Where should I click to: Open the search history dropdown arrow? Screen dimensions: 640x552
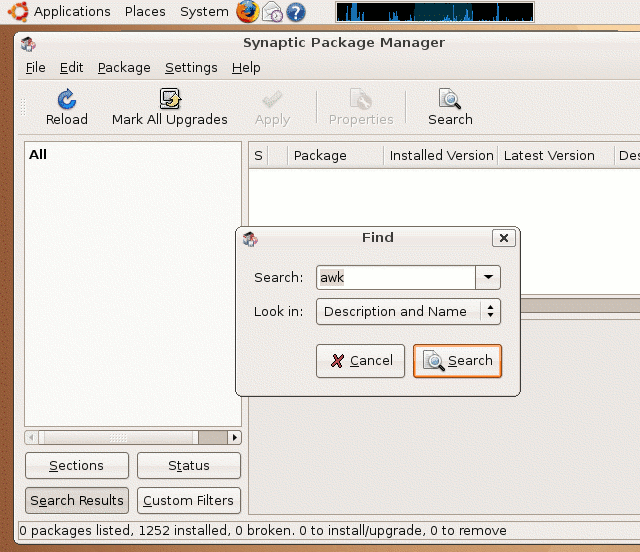click(x=488, y=278)
